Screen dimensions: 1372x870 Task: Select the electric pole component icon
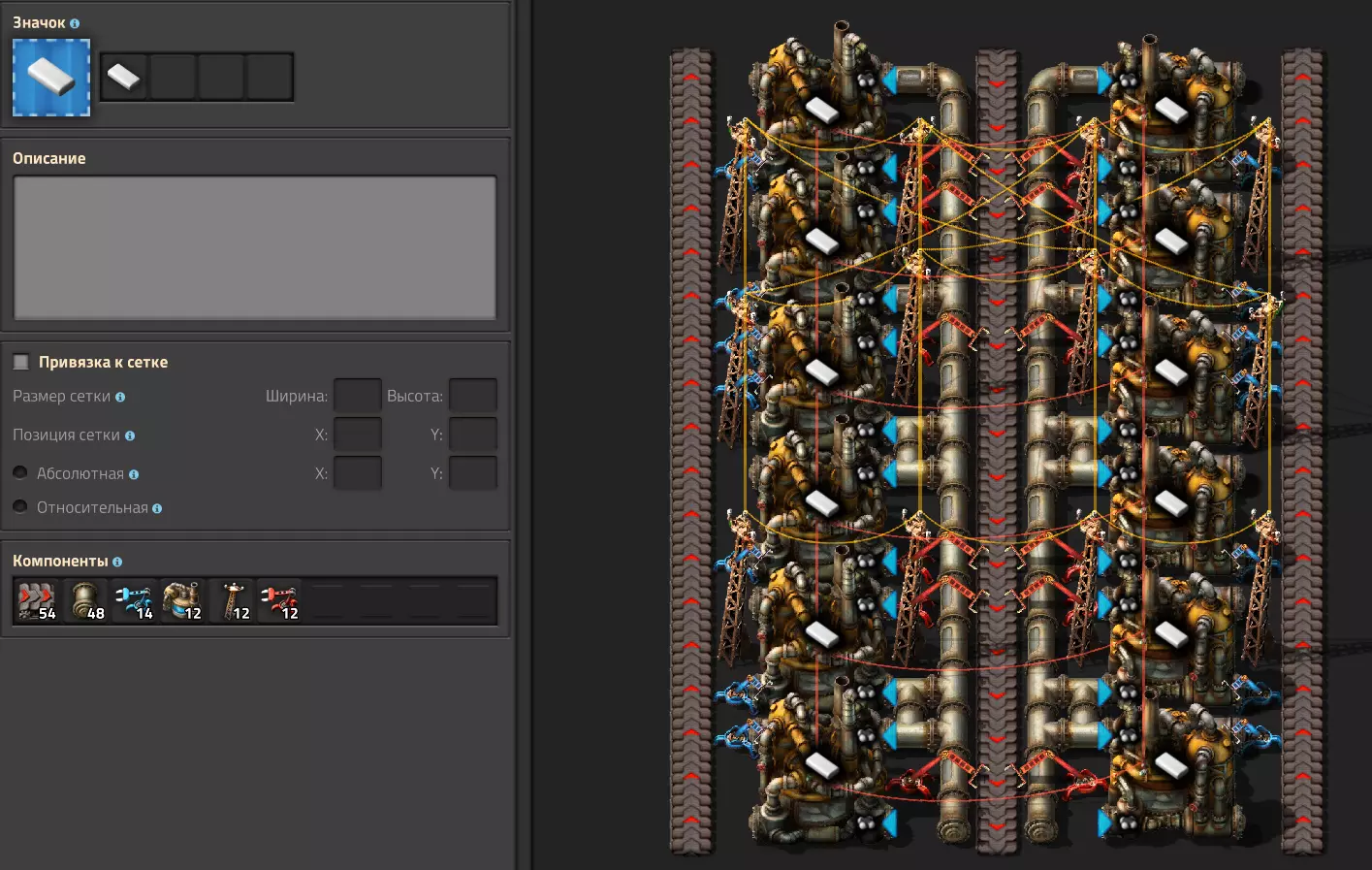[231, 601]
